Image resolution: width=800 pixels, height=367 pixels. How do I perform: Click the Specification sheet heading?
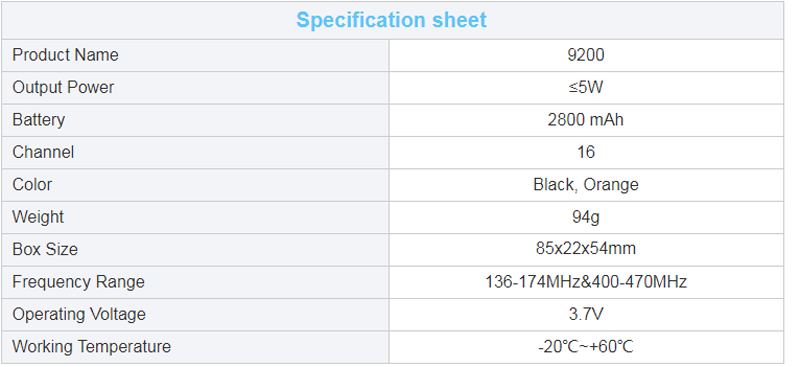click(x=391, y=20)
